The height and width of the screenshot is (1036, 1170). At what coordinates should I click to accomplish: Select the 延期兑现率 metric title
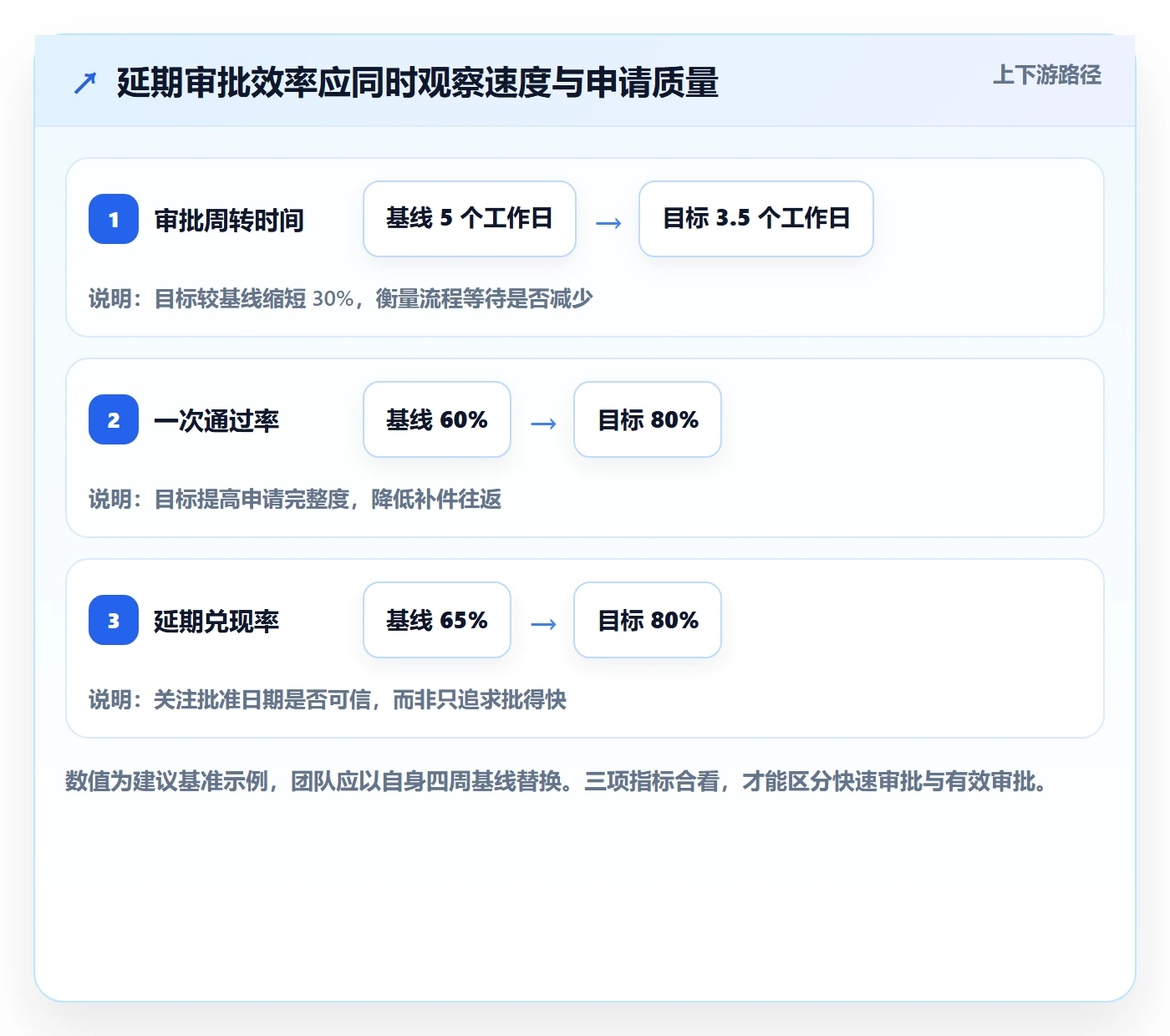216,621
